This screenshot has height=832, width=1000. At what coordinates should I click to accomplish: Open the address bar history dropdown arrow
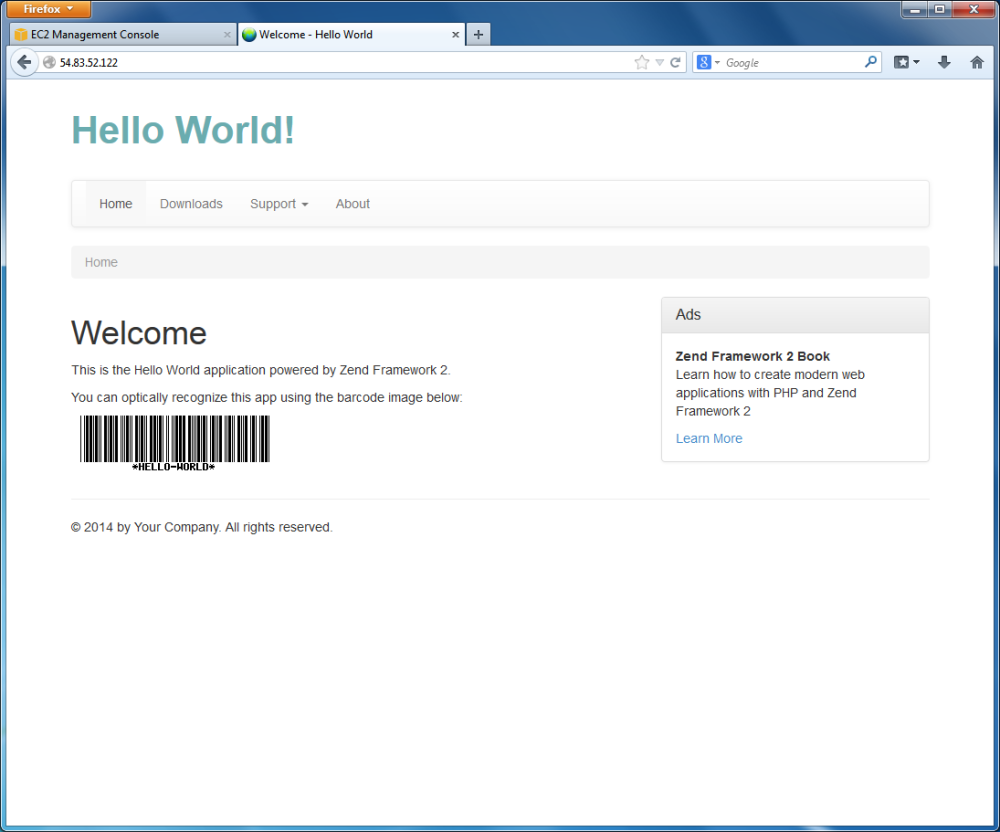pyautogui.click(x=660, y=62)
